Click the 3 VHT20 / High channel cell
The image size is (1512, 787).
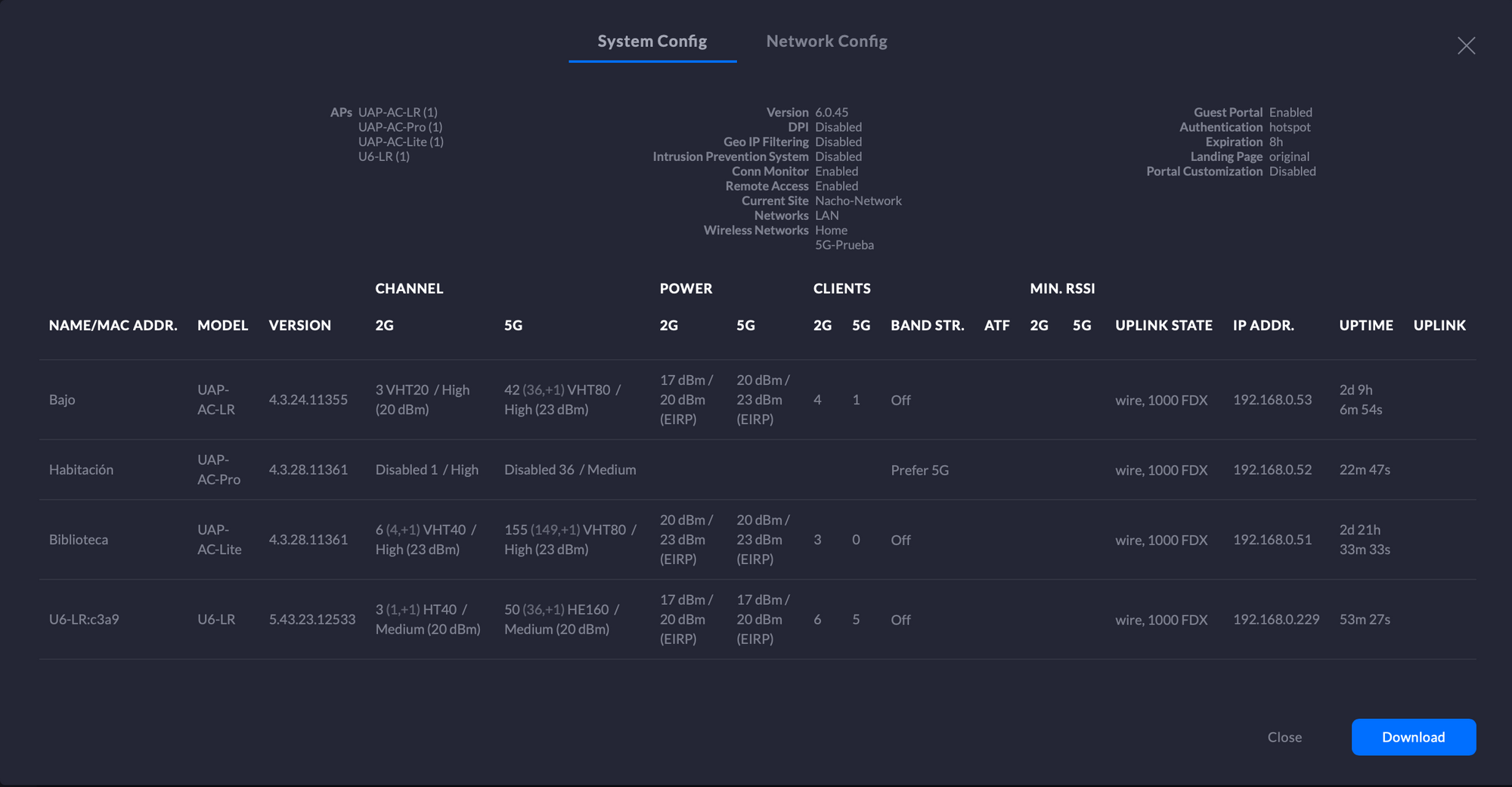click(423, 400)
